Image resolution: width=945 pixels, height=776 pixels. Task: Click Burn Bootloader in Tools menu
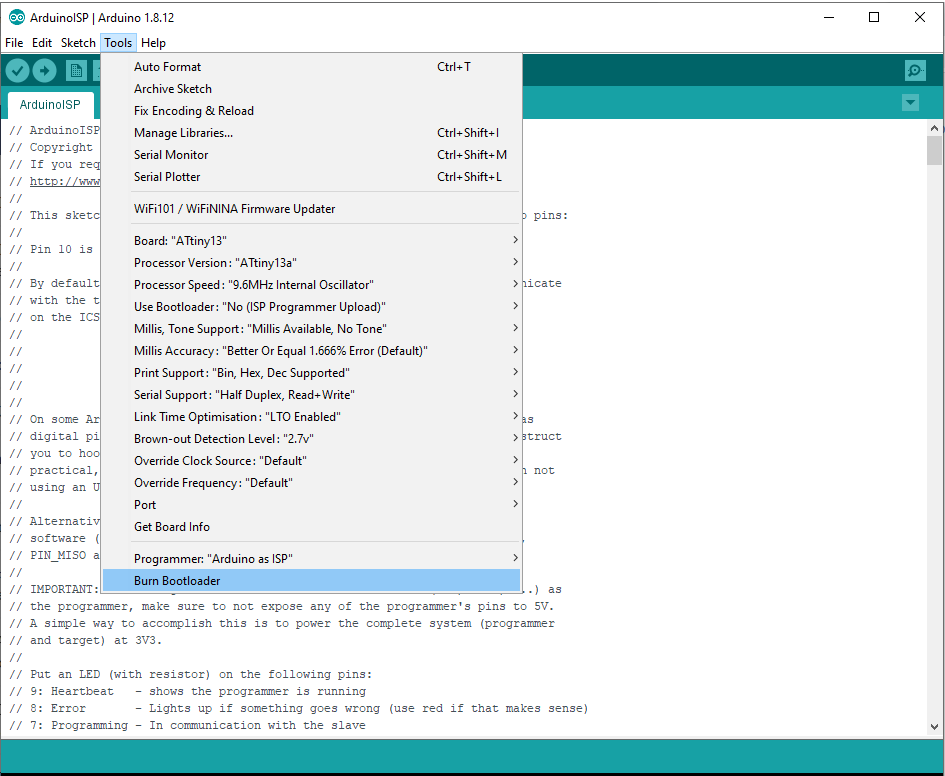[x=311, y=581]
